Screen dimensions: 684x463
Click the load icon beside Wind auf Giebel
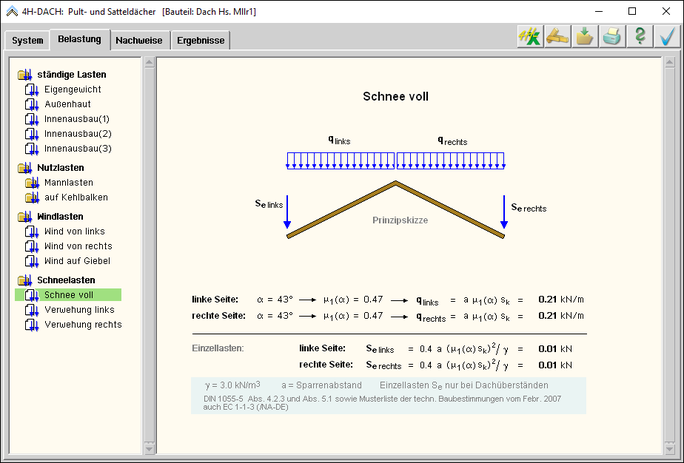31,261
